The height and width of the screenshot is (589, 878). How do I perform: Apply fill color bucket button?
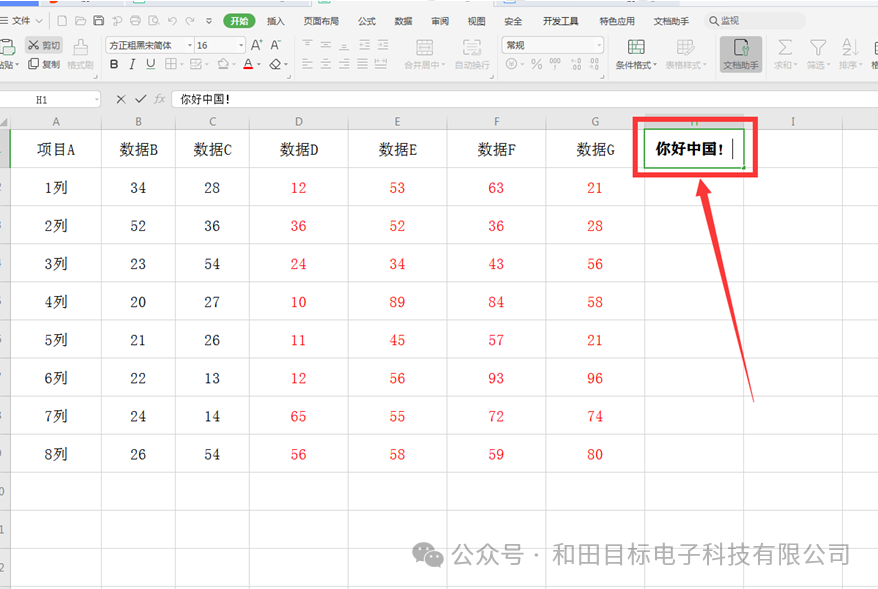point(223,64)
